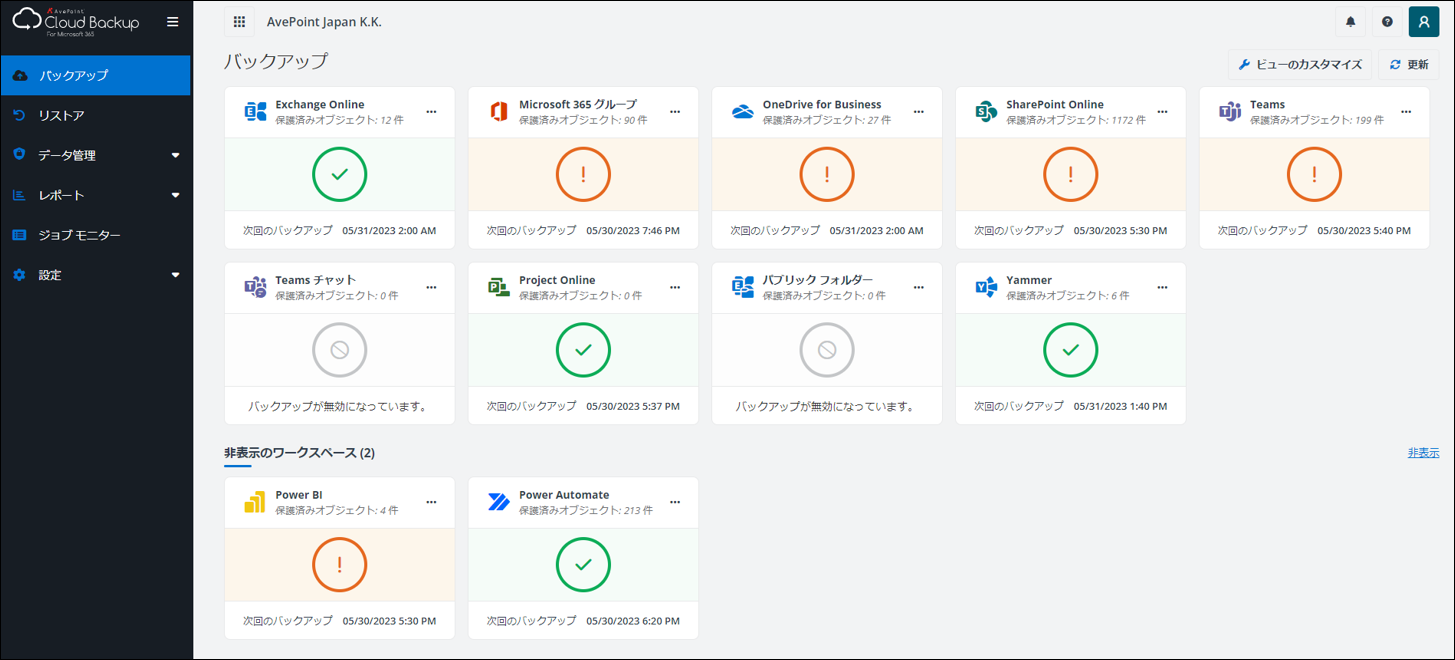Open the app launcher grid icon

click(239, 22)
